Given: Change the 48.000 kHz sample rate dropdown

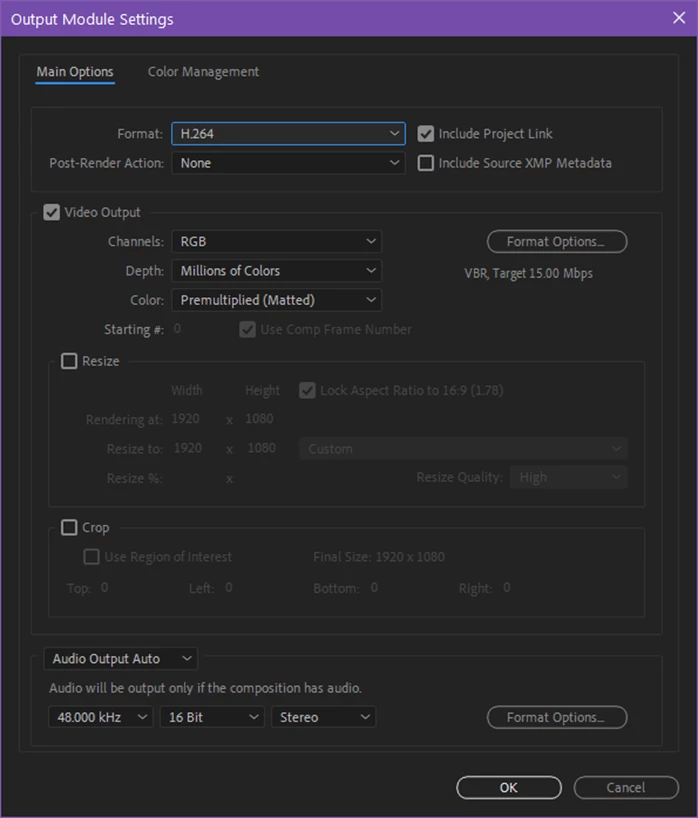Looking at the screenshot, I should click(x=101, y=717).
